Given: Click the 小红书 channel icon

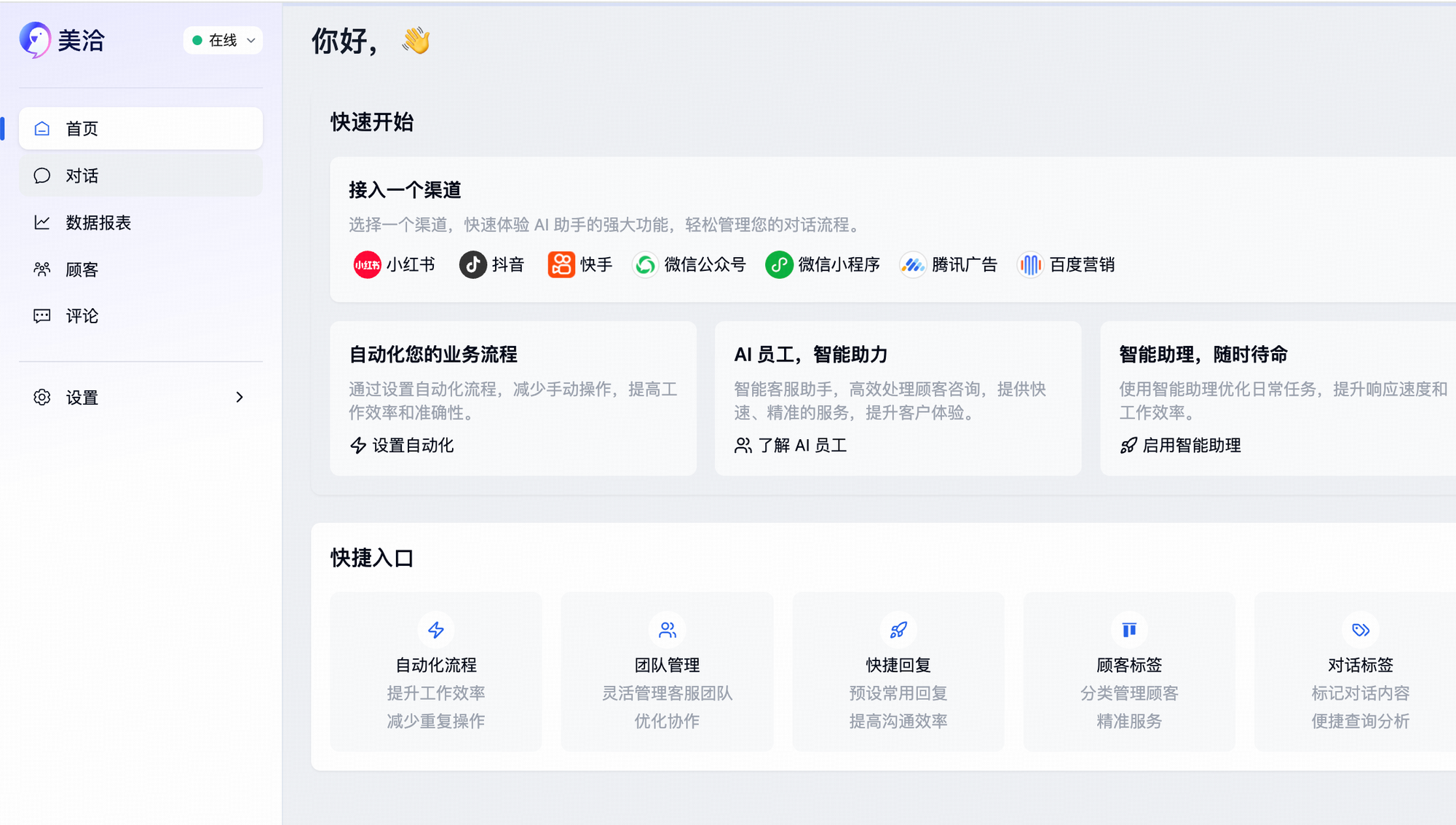Looking at the screenshot, I should 367,265.
